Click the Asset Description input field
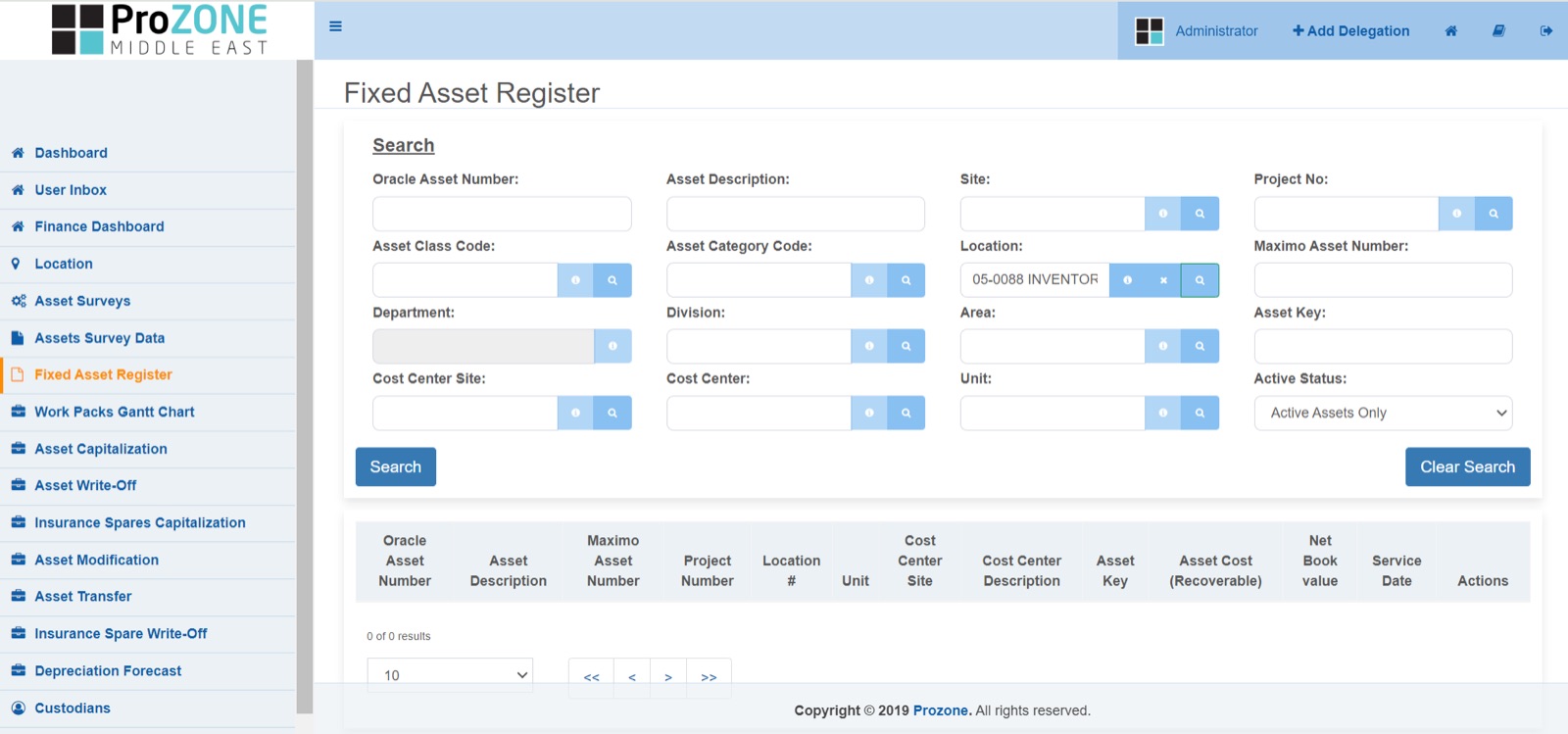The height and width of the screenshot is (734, 1568). tap(796, 214)
